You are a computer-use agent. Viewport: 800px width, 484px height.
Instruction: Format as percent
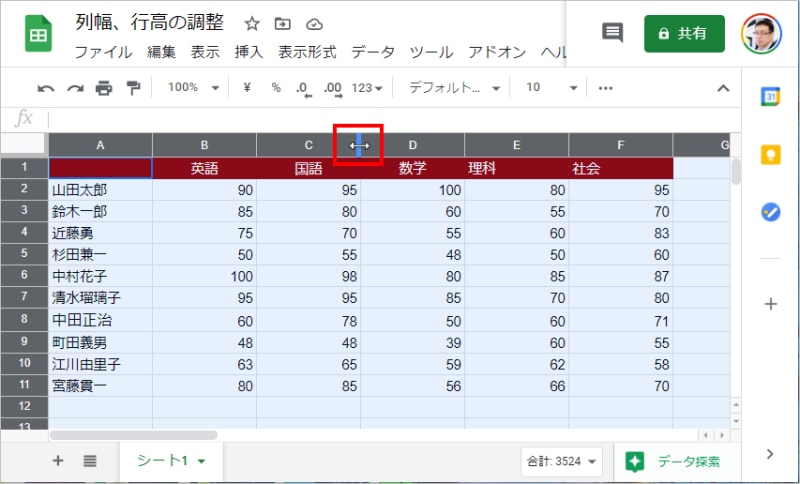pyautogui.click(x=276, y=88)
